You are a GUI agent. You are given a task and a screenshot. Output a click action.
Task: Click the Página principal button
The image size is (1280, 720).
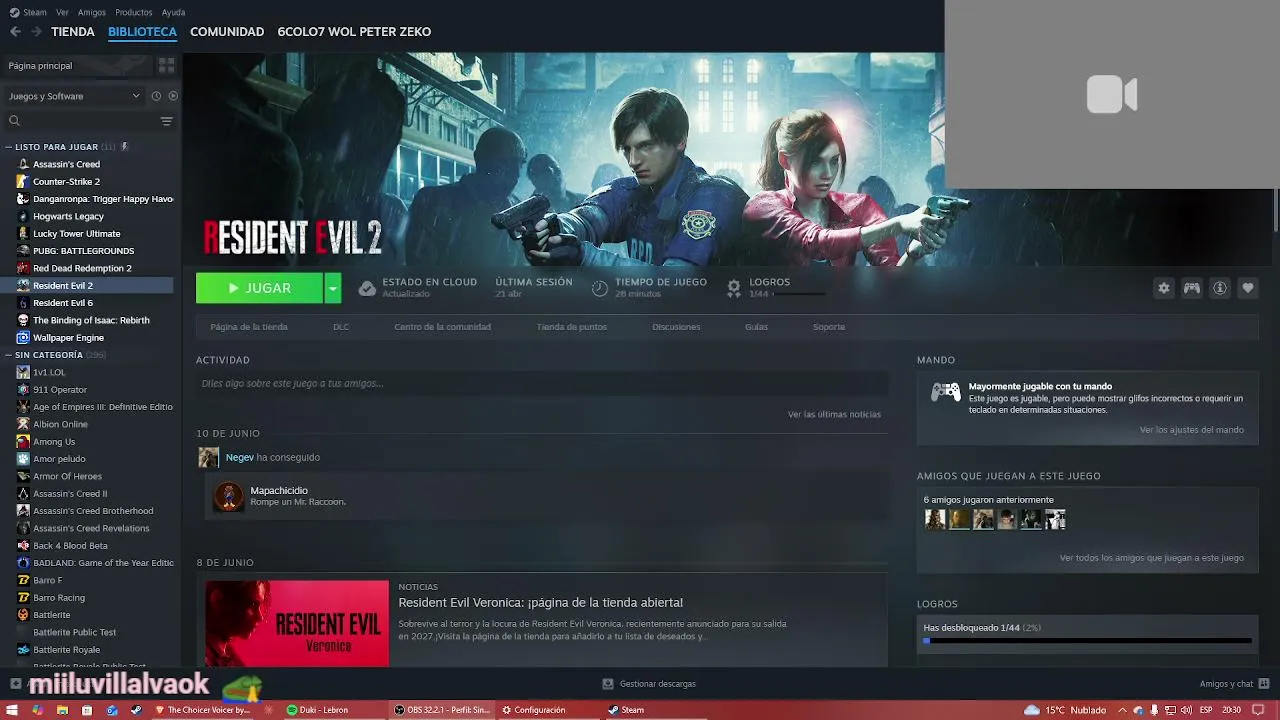tap(78, 65)
